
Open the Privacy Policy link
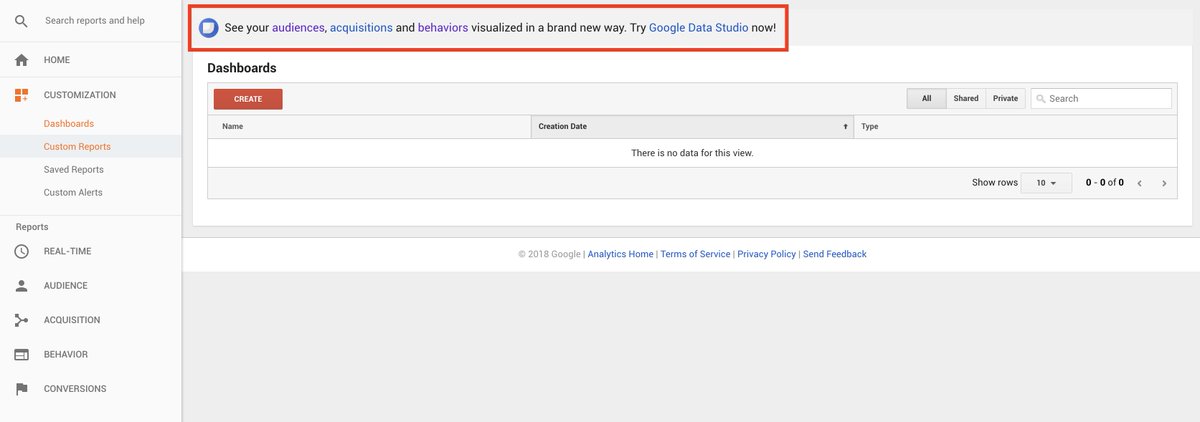click(767, 254)
